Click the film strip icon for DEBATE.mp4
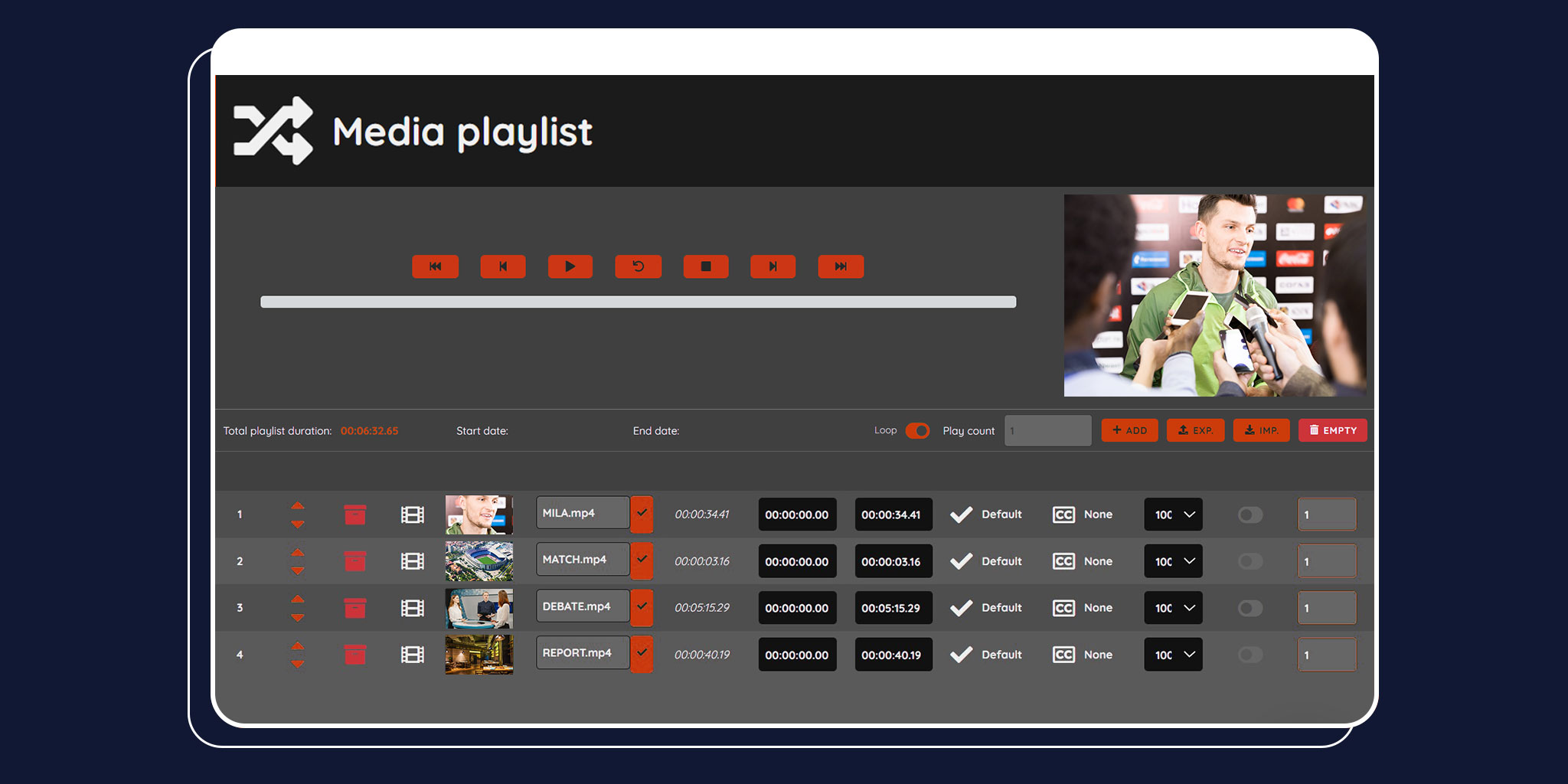The height and width of the screenshot is (784, 1568). 413,609
